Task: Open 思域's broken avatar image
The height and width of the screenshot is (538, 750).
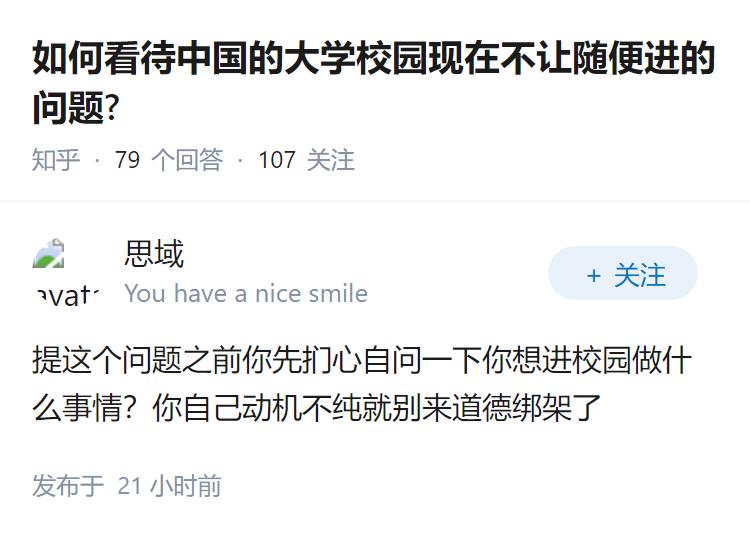Action: point(49,255)
